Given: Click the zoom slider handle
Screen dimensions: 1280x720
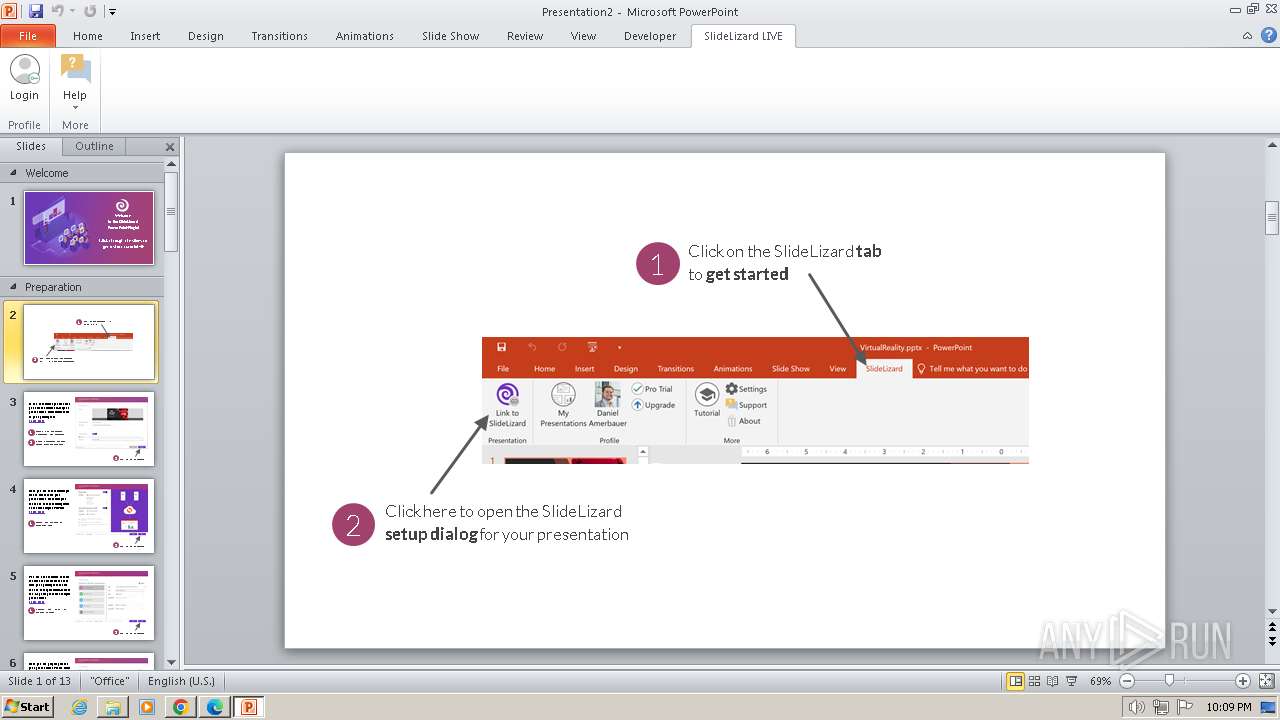Looking at the screenshot, I should pyautogui.click(x=1169, y=681).
